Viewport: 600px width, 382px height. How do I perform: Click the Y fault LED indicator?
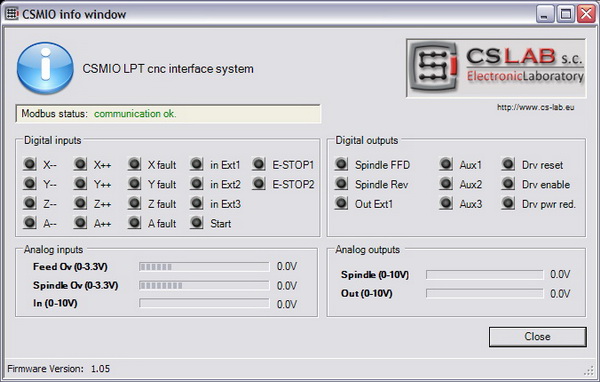coord(134,183)
